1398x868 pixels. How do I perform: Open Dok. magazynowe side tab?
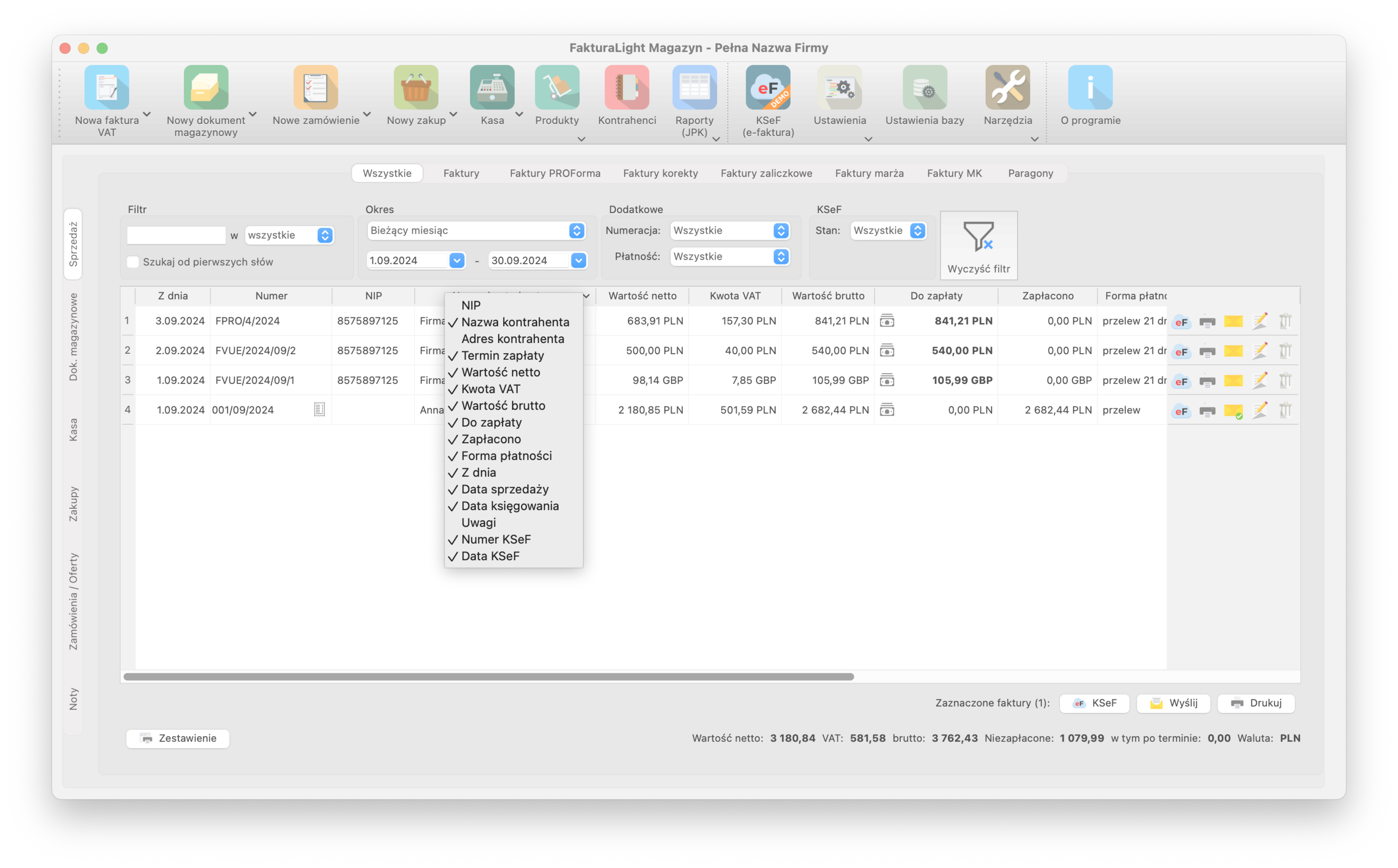[73, 337]
